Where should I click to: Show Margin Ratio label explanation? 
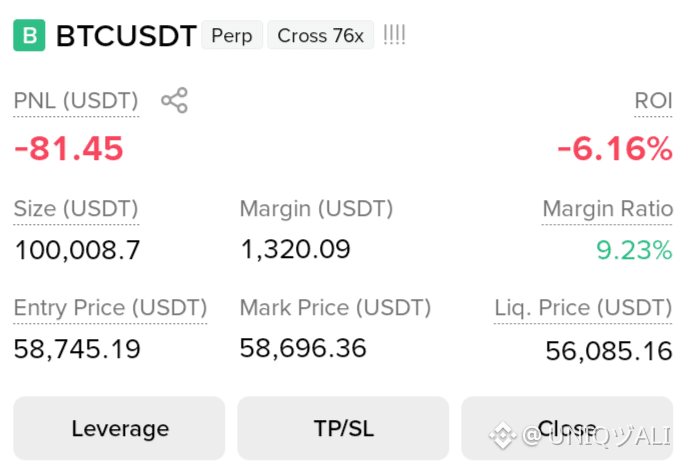pos(607,209)
